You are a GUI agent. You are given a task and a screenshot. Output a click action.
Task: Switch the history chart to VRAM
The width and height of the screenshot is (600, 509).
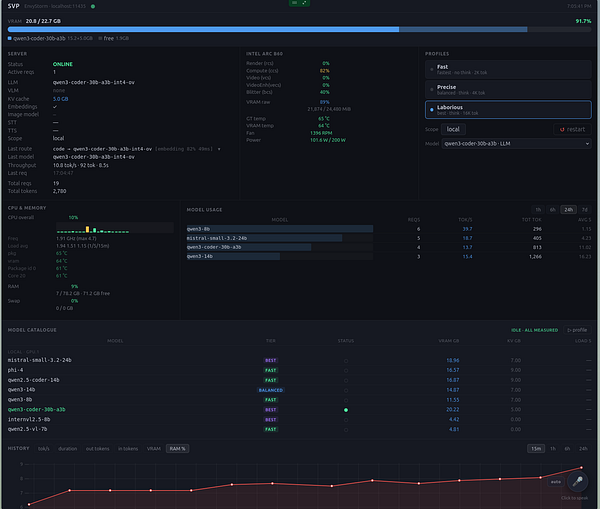pyautogui.click(x=154, y=449)
